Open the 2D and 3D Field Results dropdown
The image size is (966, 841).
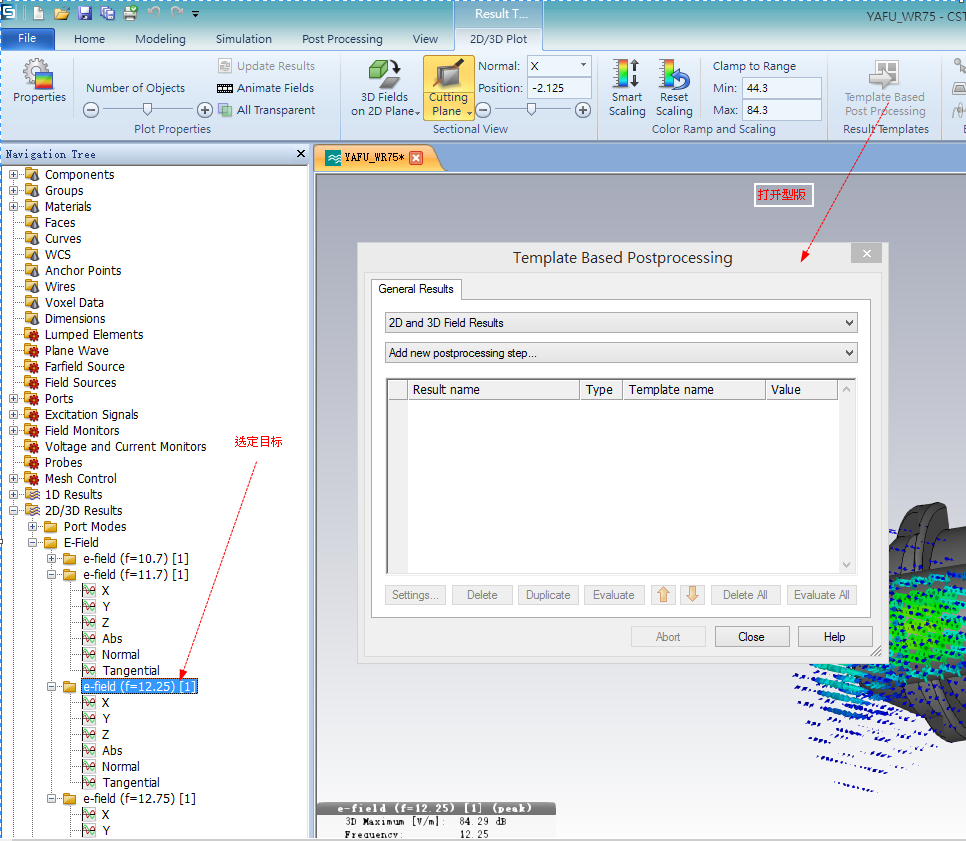pos(621,323)
